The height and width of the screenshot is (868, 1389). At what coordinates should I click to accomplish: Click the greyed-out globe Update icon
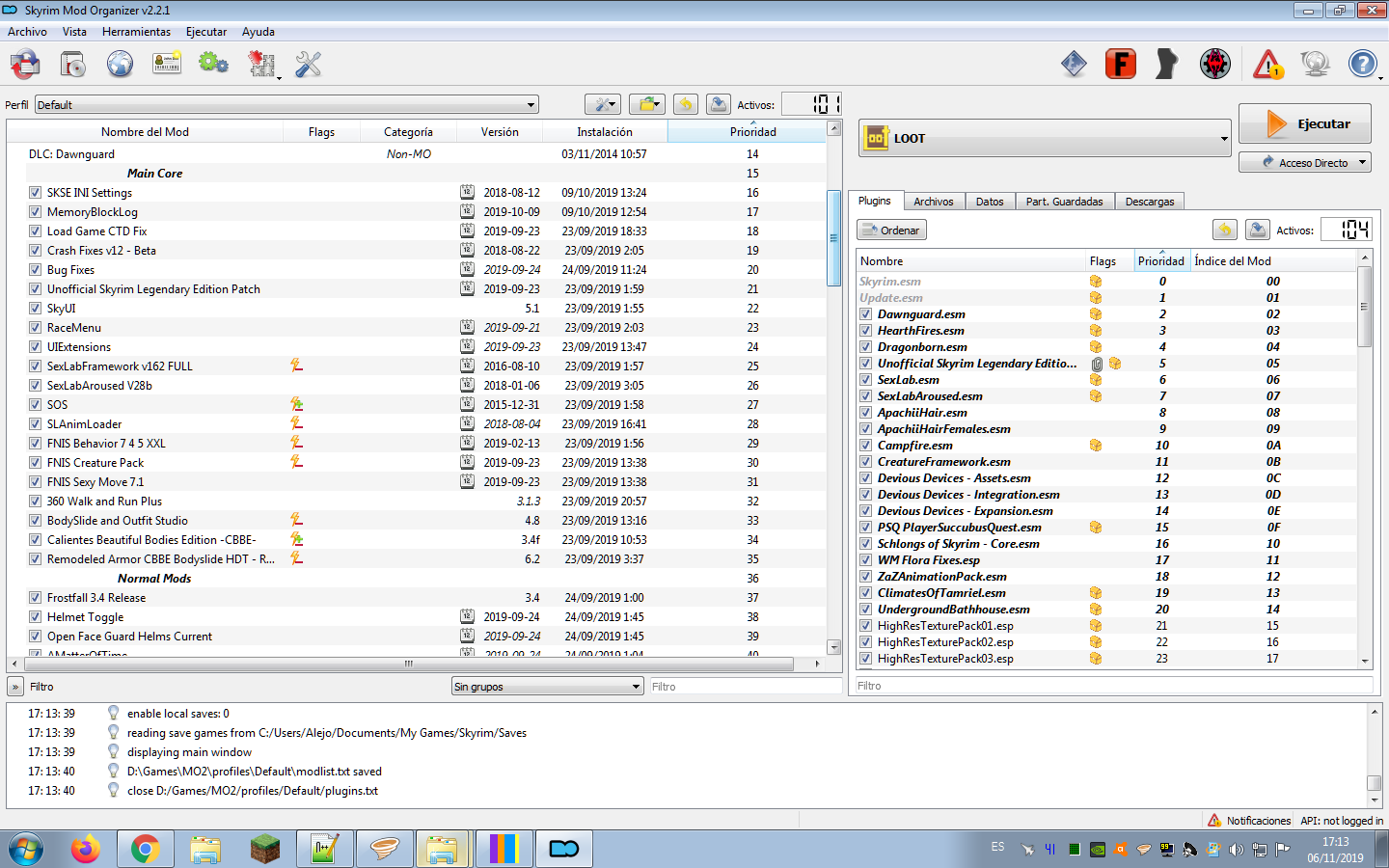pos(1315,65)
